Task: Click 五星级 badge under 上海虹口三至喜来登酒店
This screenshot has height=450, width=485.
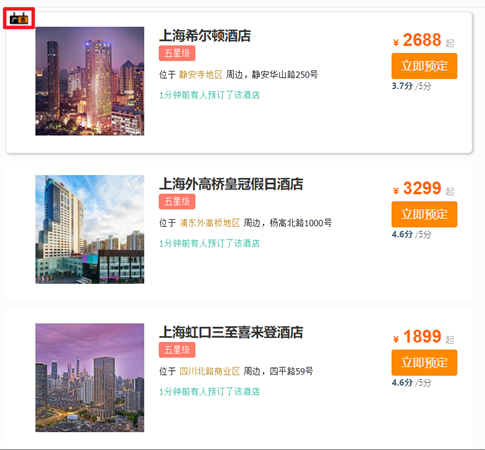Action: pos(177,350)
